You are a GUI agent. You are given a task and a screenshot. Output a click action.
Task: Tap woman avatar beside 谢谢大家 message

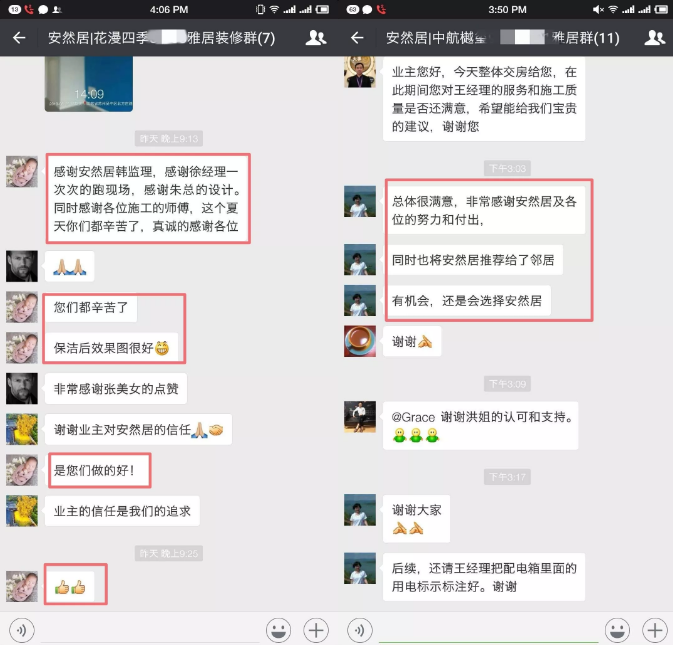point(360,510)
